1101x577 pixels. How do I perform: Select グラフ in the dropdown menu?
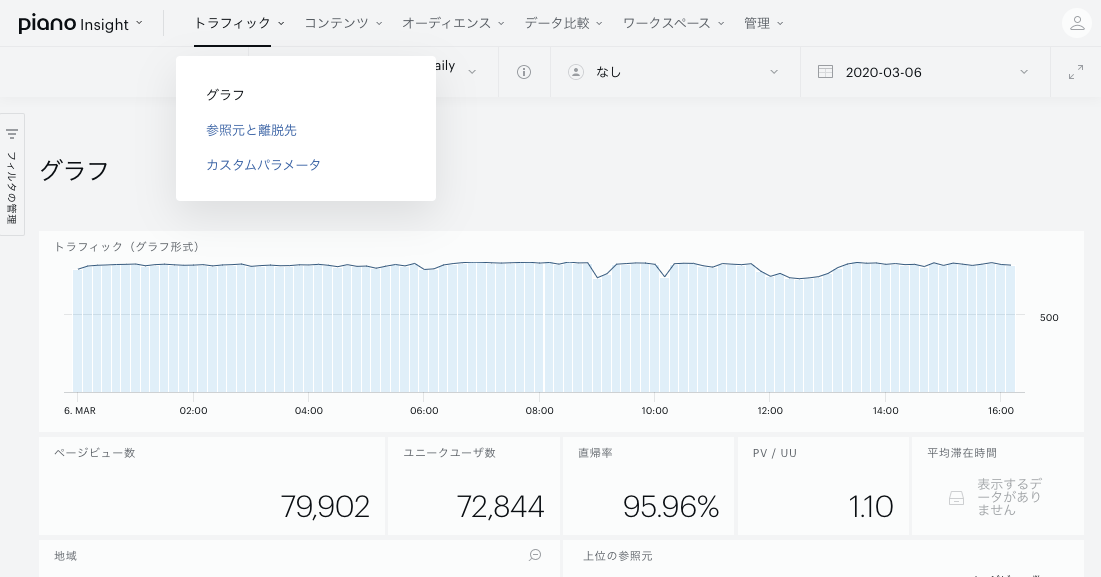(225, 95)
